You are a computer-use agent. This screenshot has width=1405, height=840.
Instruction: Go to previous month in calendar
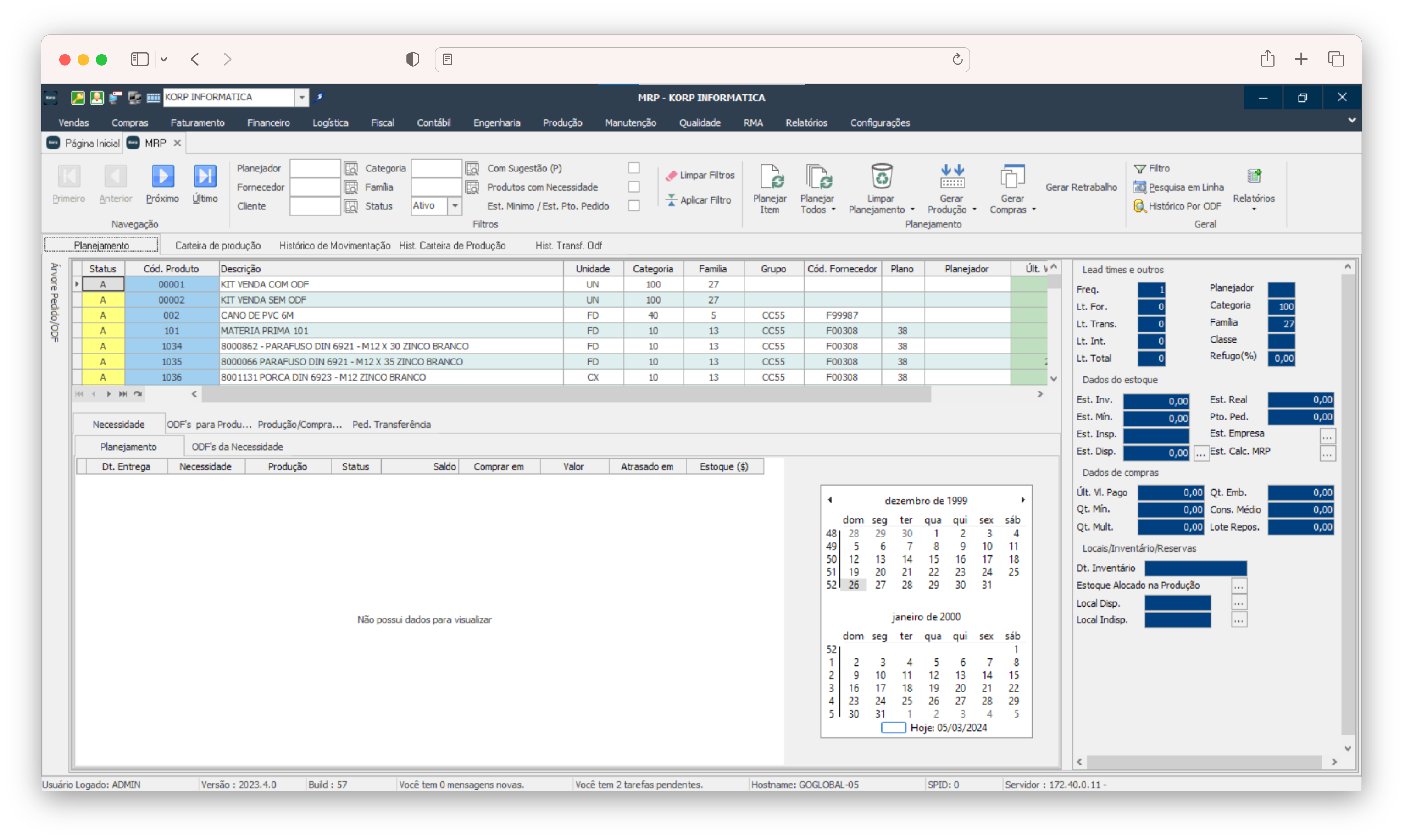[x=830, y=500]
